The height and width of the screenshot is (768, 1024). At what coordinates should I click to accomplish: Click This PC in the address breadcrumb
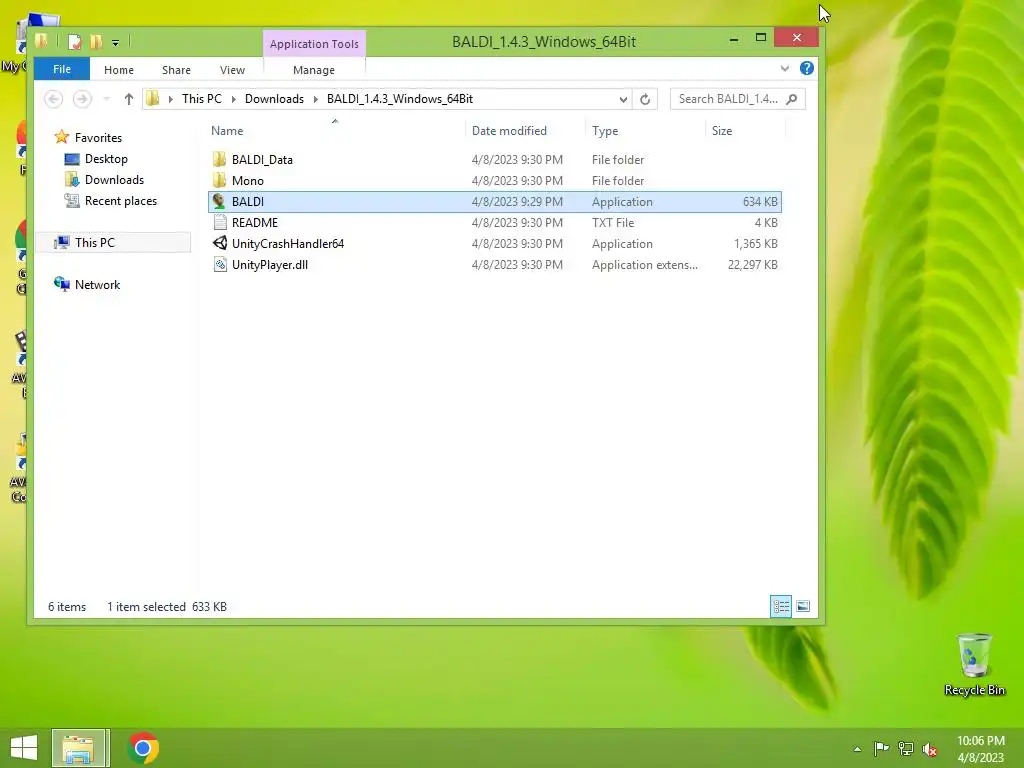click(x=202, y=99)
